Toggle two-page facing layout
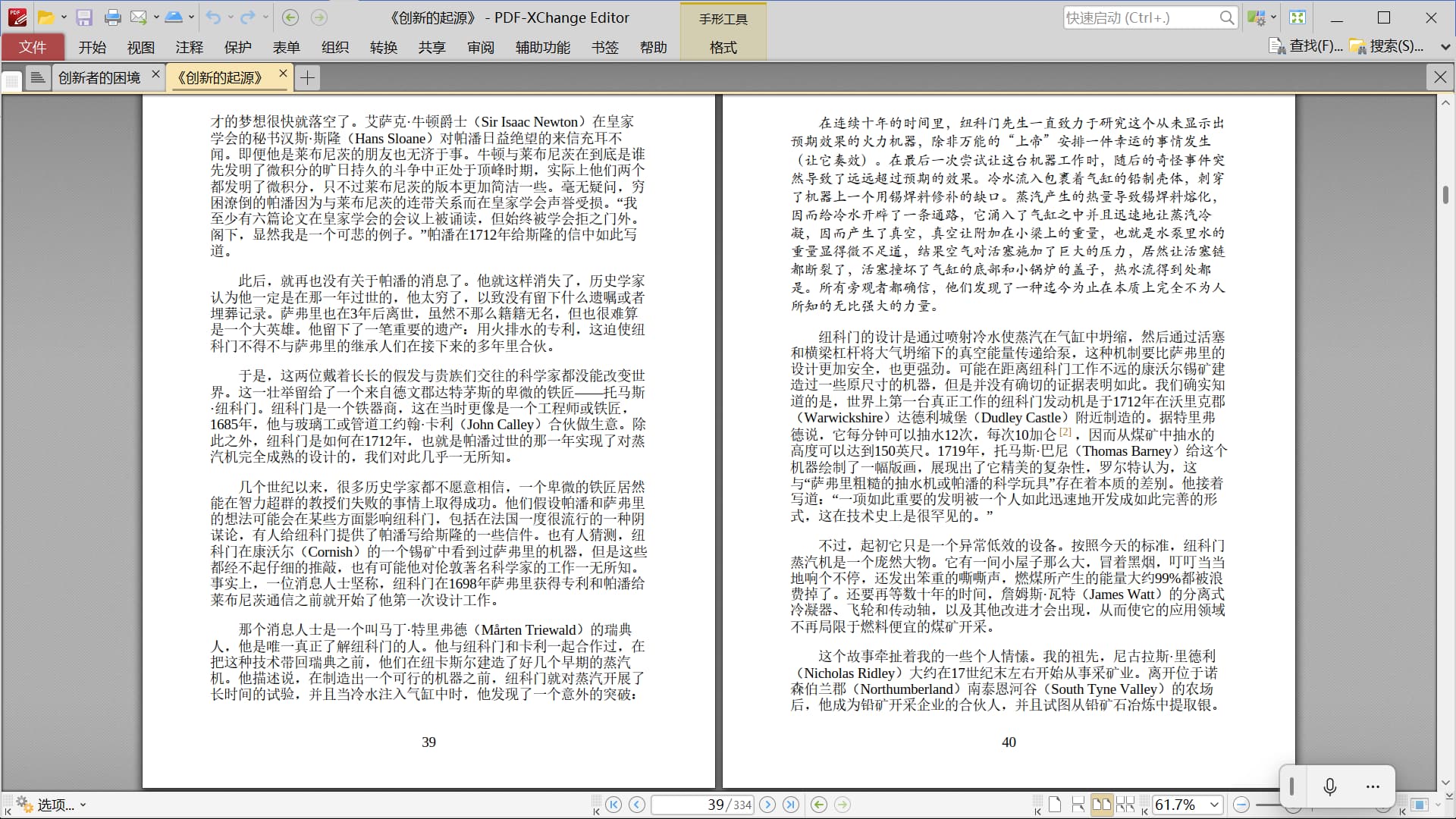1456x819 pixels. (x=1101, y=805)
